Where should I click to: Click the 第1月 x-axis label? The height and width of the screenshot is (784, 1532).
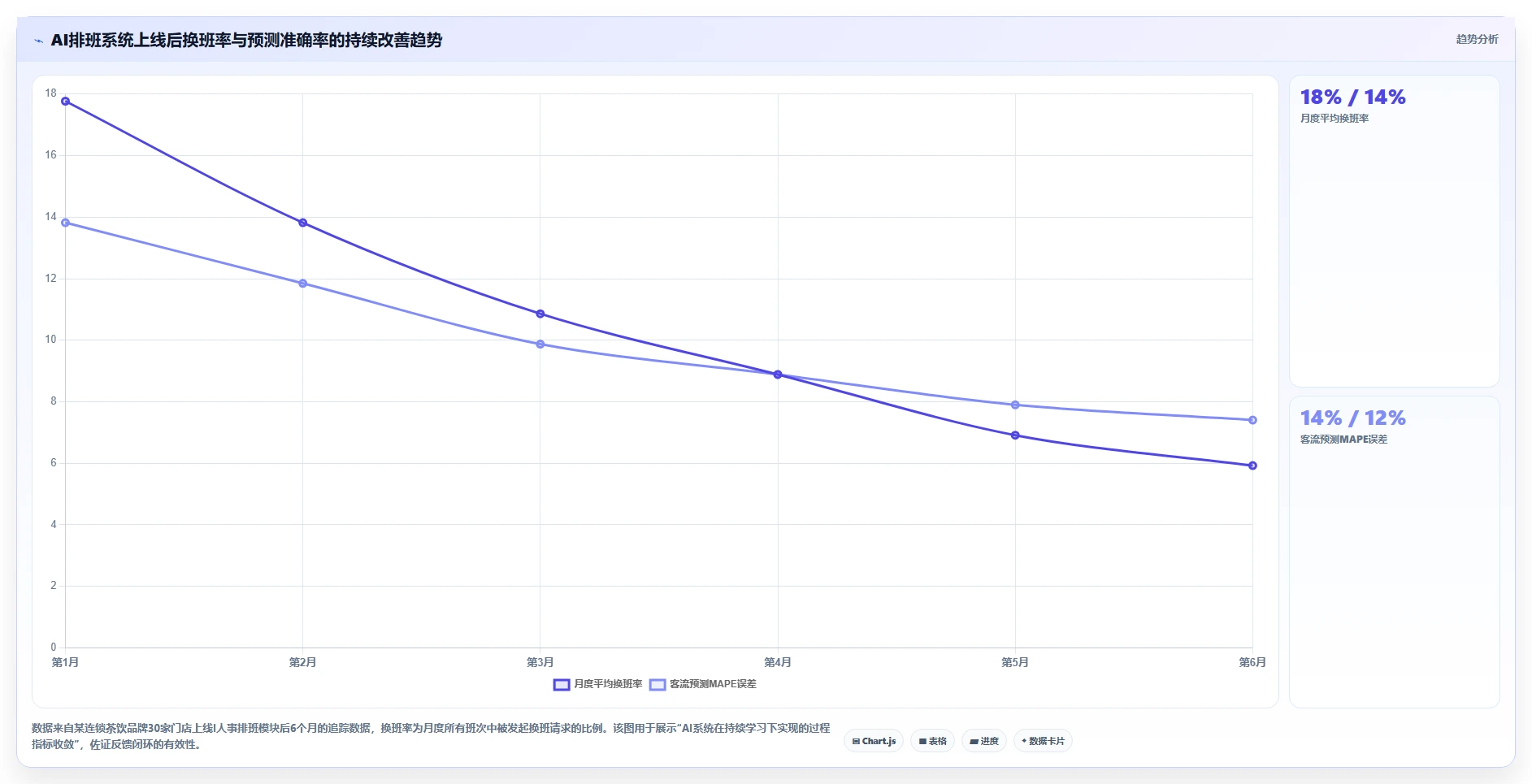(x=65, y=662)
